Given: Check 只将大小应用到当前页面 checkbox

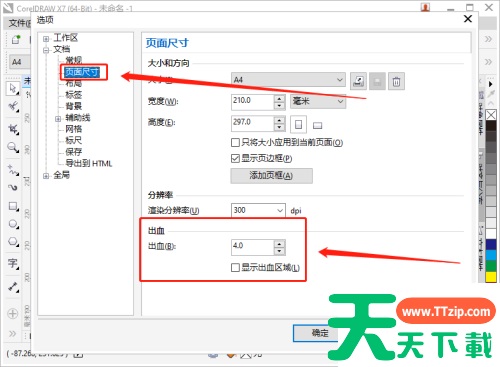Looking at the screenshot, I should (235, 143).
